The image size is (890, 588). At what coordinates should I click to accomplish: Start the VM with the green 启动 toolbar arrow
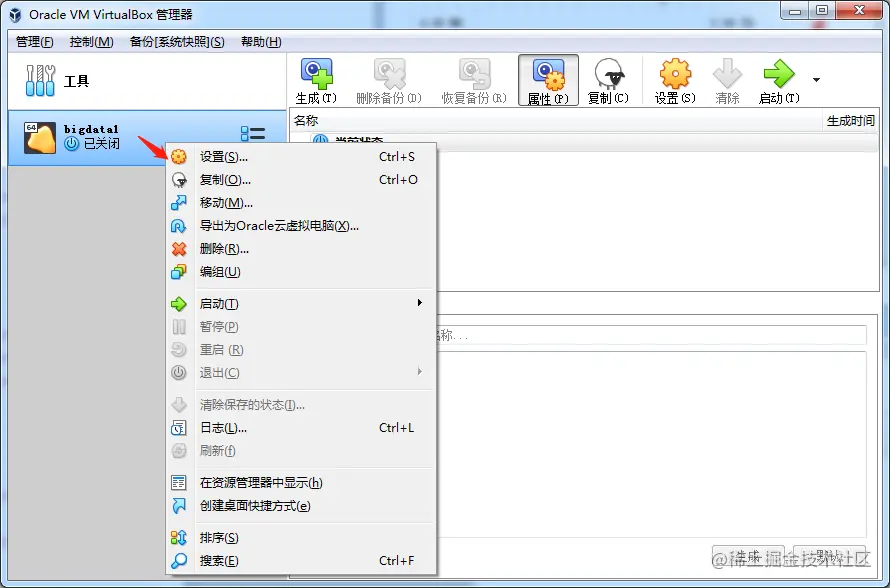779,74
